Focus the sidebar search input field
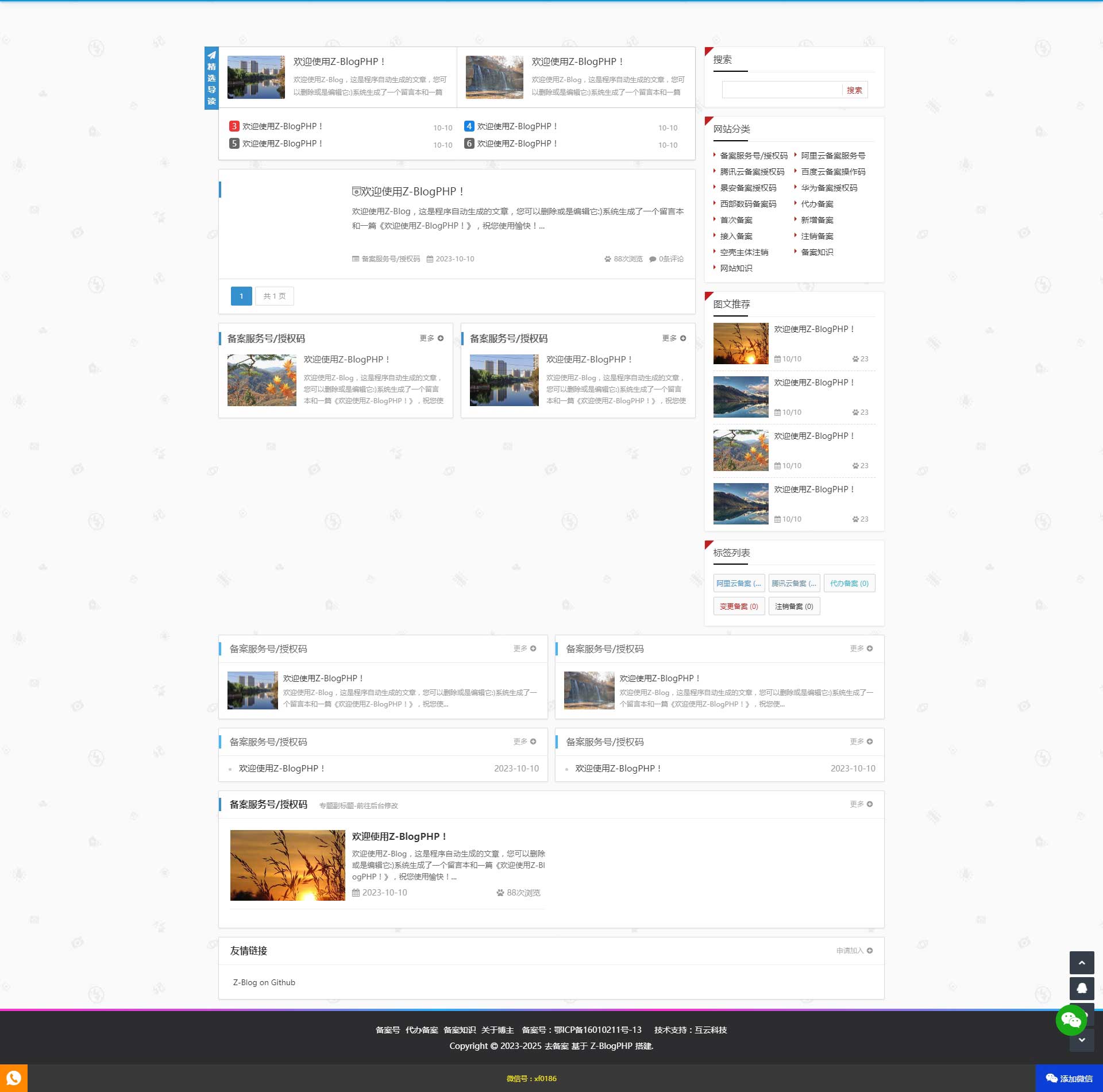 pos(781,90)
